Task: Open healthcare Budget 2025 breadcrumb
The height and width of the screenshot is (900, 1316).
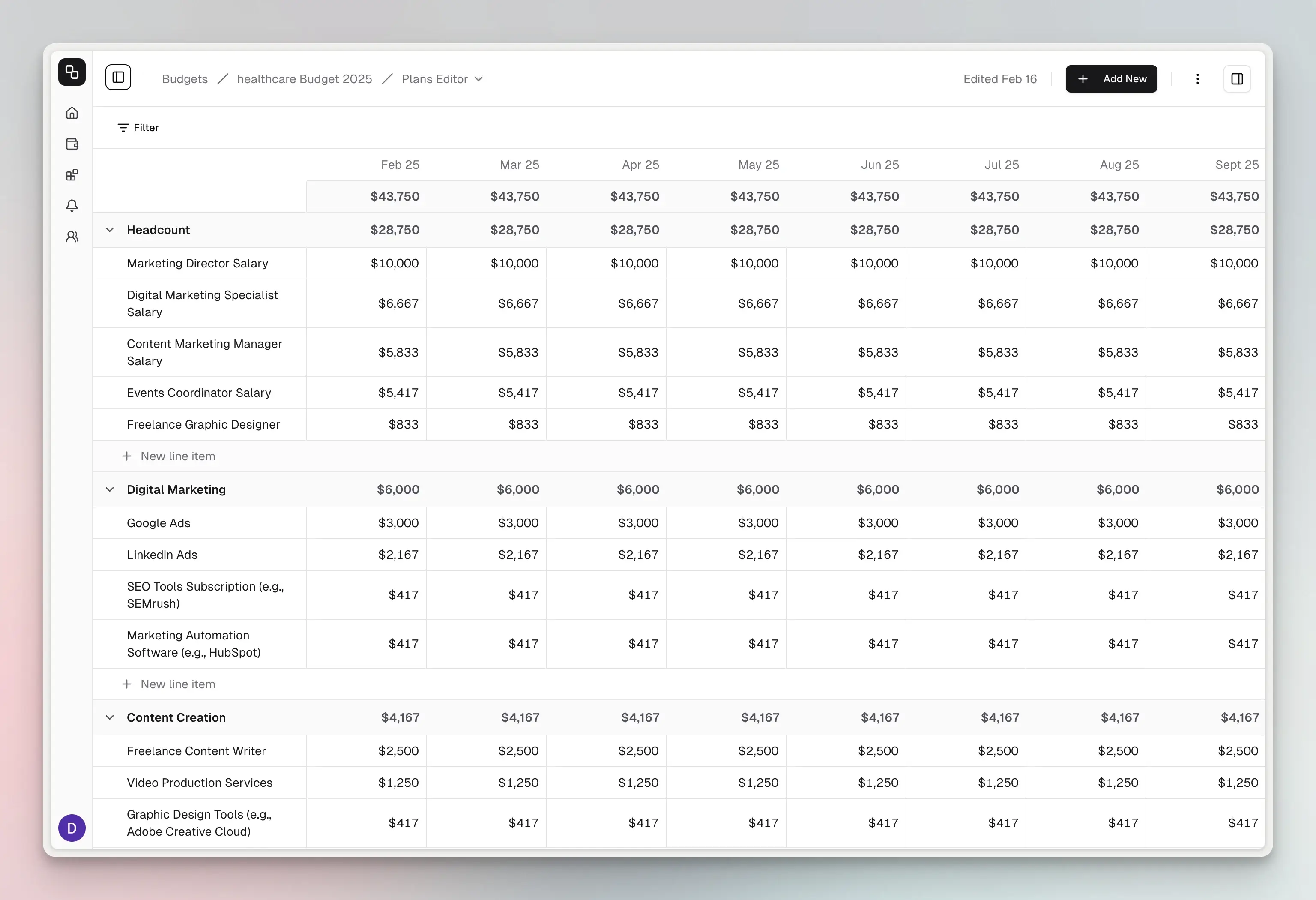Action: click(x=304, y=79)
